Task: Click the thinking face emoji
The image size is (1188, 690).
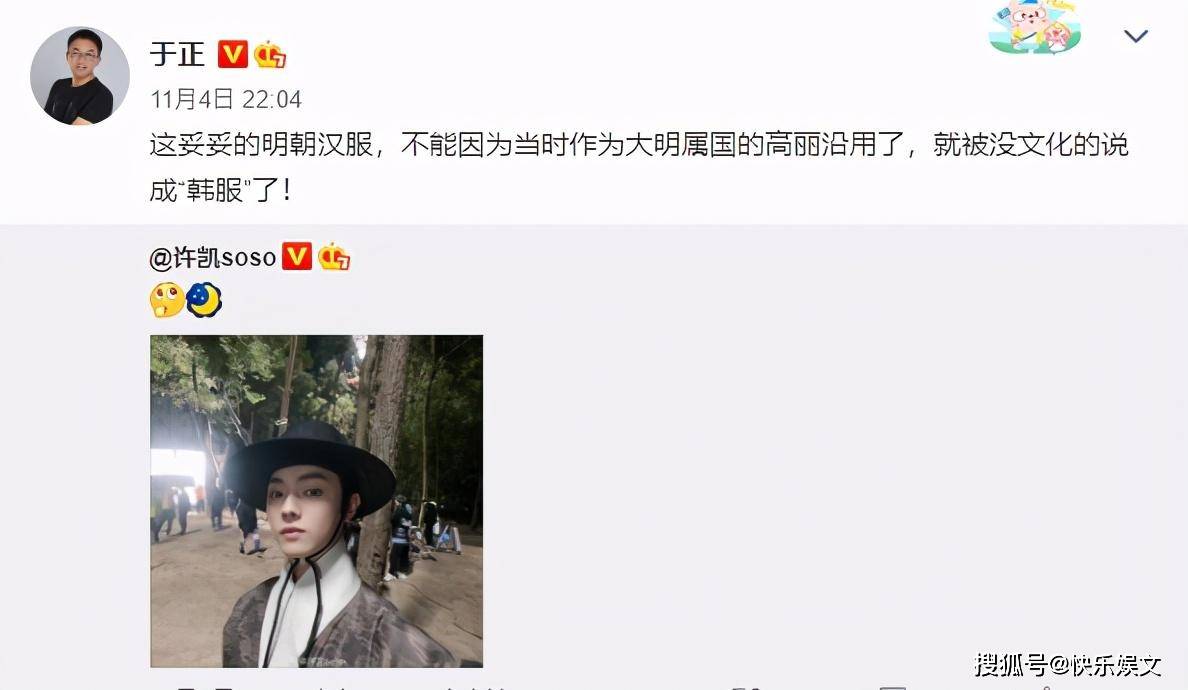Action: (x=167, y=299)
